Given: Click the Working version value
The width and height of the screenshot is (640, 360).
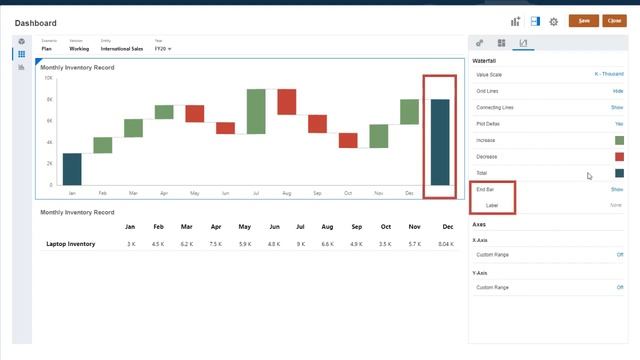Looking at the screenshot, I should [x=79, y=49].
